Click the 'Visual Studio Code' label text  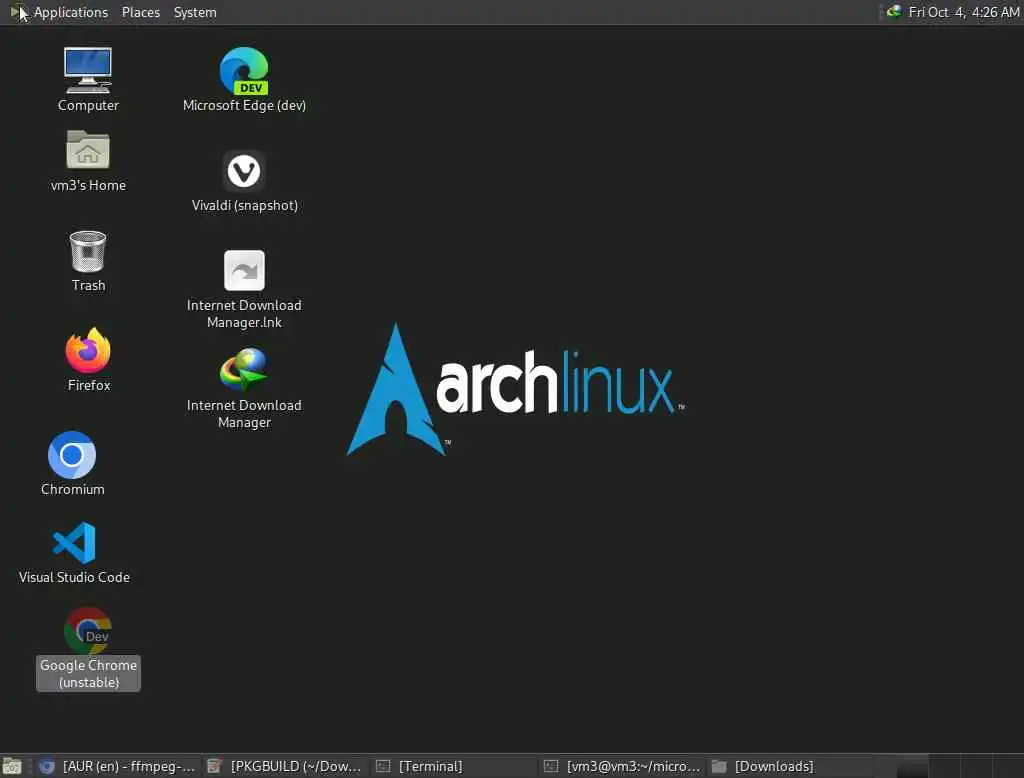click(x=74, y=577)
